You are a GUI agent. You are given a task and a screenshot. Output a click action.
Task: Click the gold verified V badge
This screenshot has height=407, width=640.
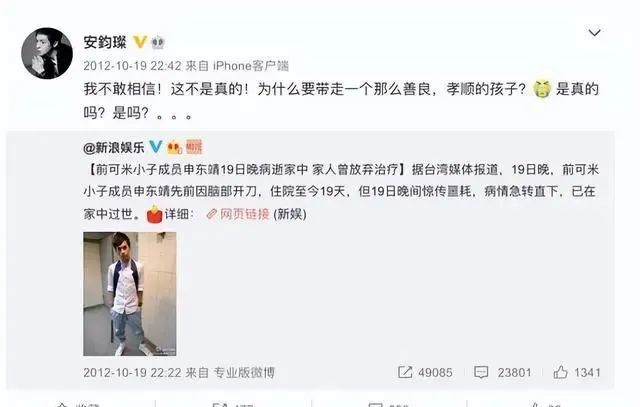[x=140, y=41]
